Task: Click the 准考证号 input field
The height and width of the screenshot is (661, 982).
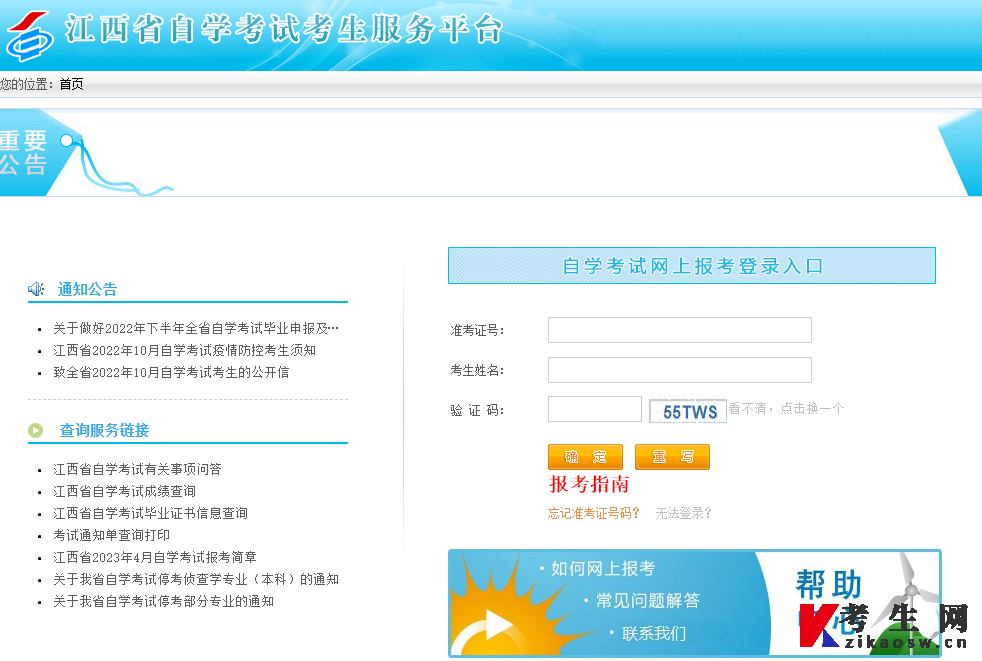Action: (x=679, y=330)
